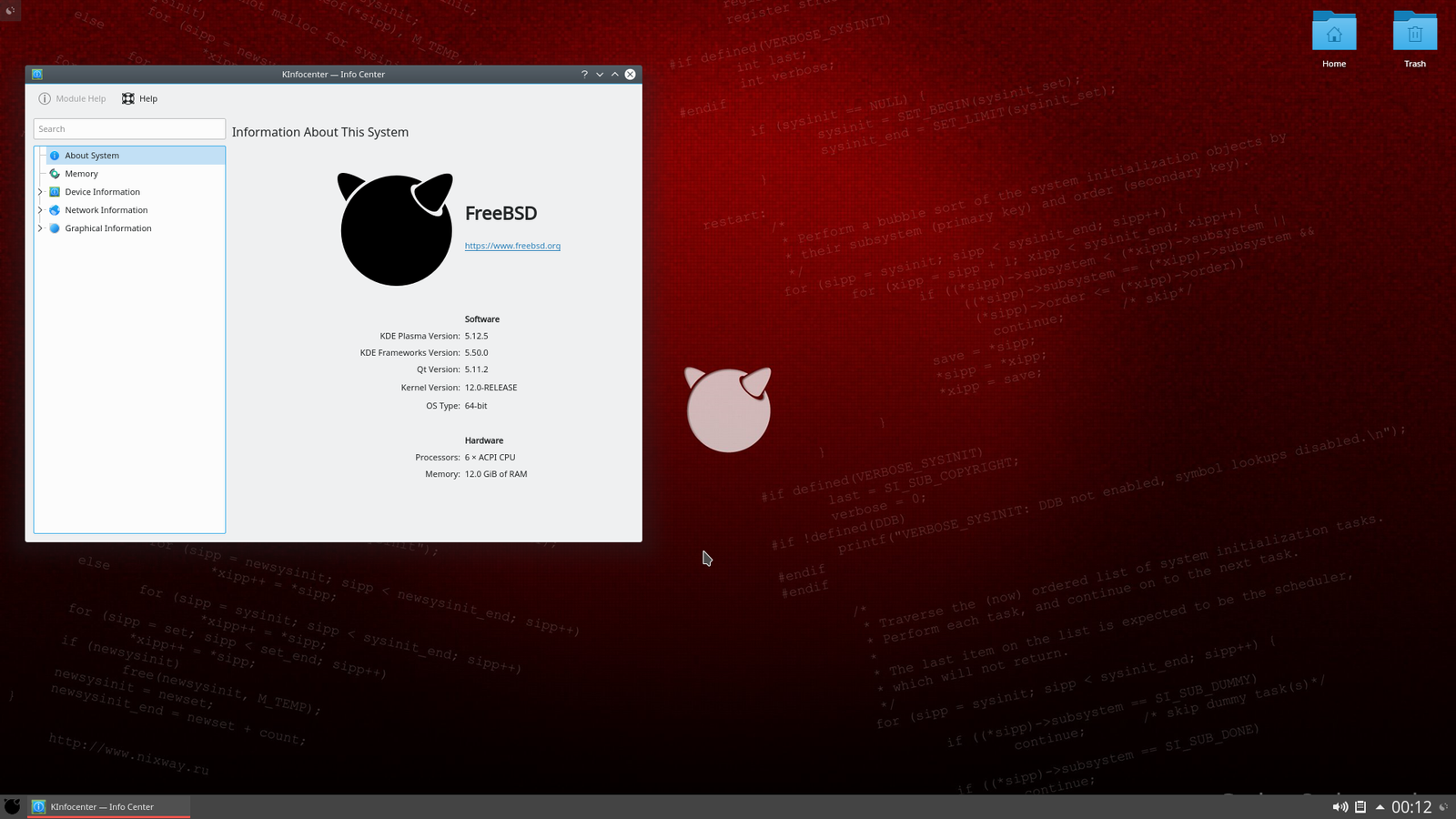Screen dimensions: 1456x819
Task: Close the KInfocenter window
Action: (630, 75)
